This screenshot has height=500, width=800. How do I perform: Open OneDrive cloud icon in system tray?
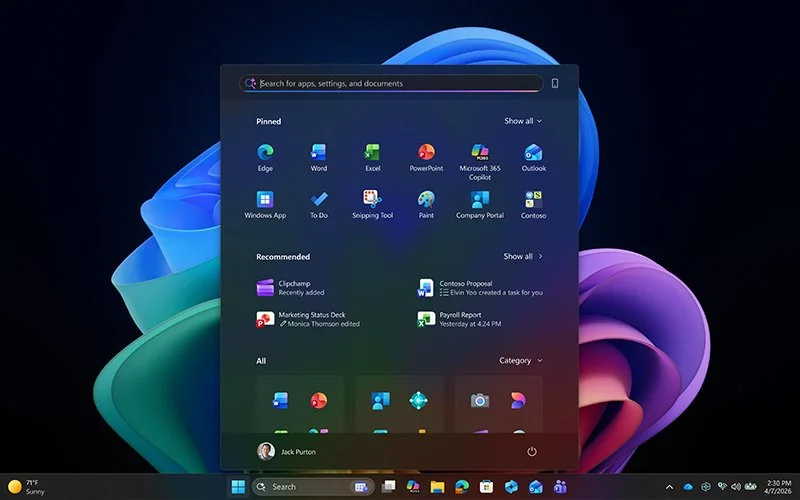(x=688, y=487)
